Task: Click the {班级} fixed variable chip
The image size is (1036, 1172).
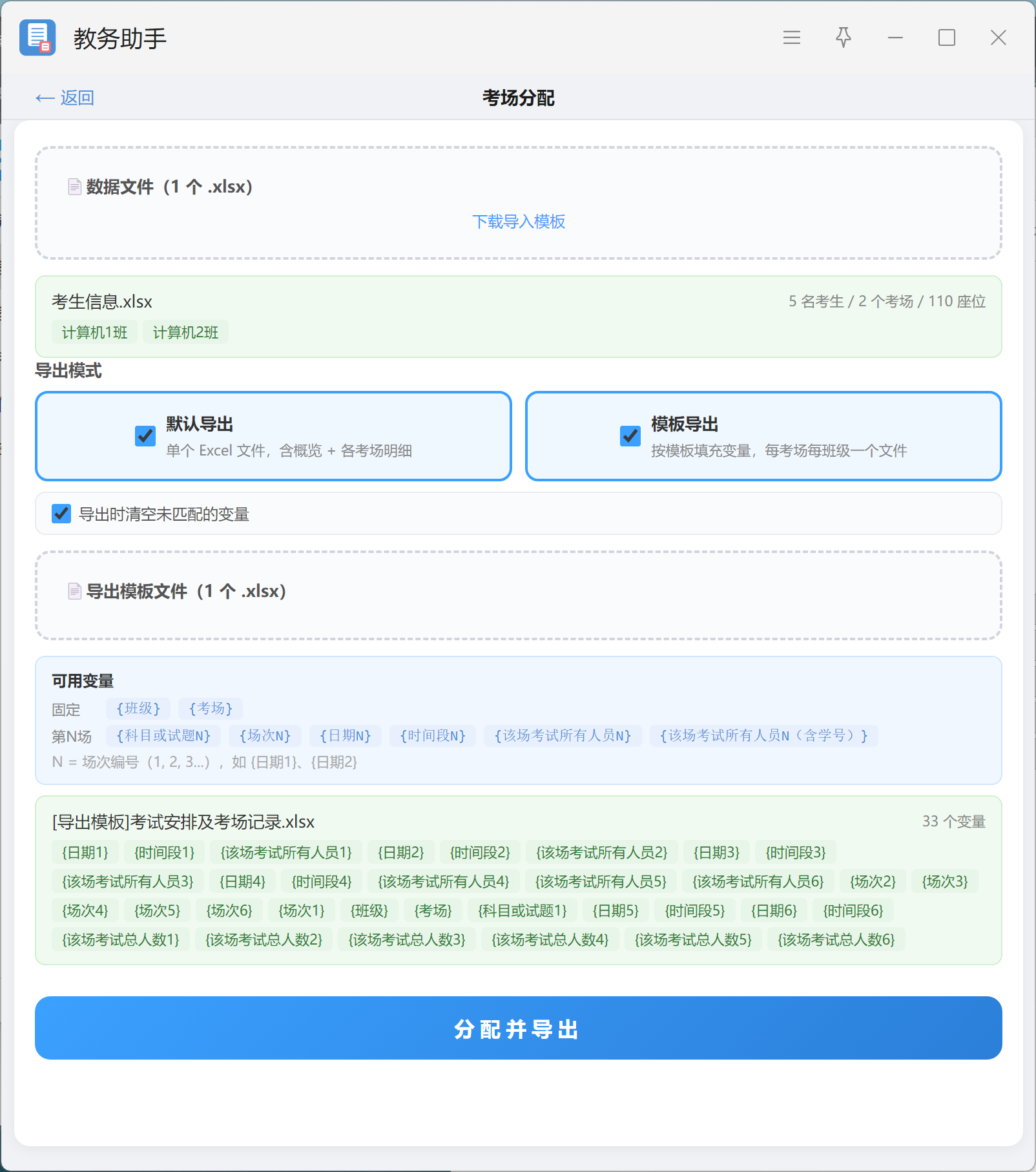Action: [x=138, y=709]
